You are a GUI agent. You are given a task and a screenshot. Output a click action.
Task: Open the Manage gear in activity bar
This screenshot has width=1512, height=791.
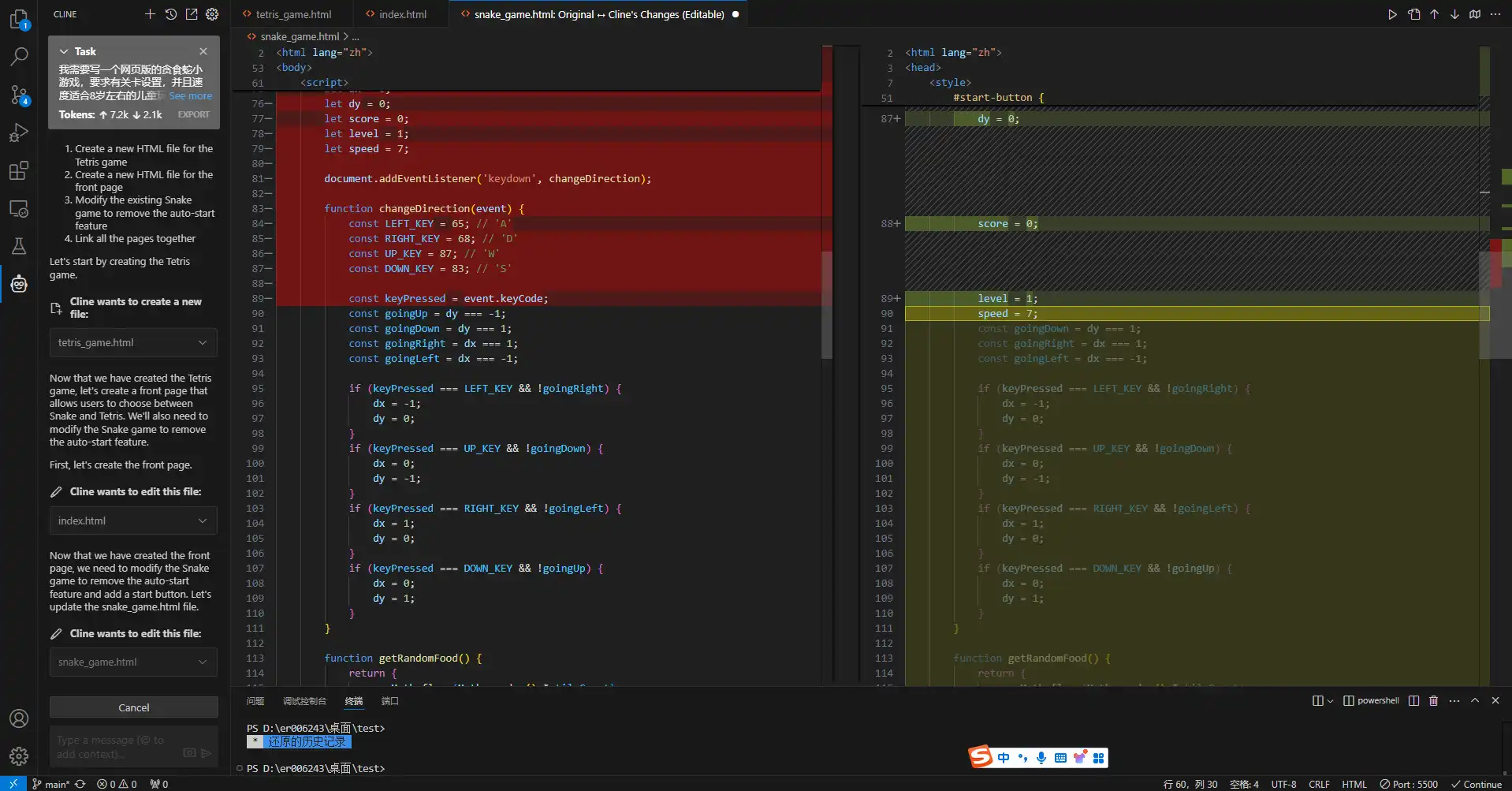pyautogui.click(x=19, y=756)
